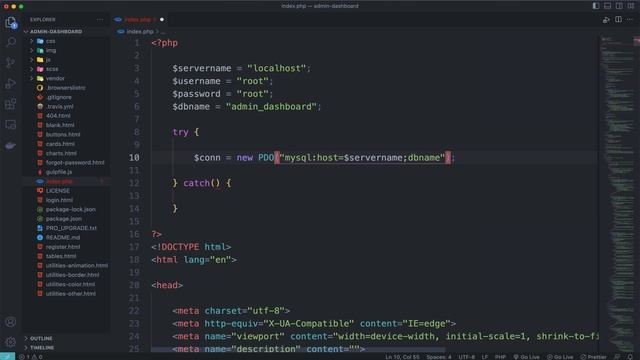Open cards.html file

[65, 144]
